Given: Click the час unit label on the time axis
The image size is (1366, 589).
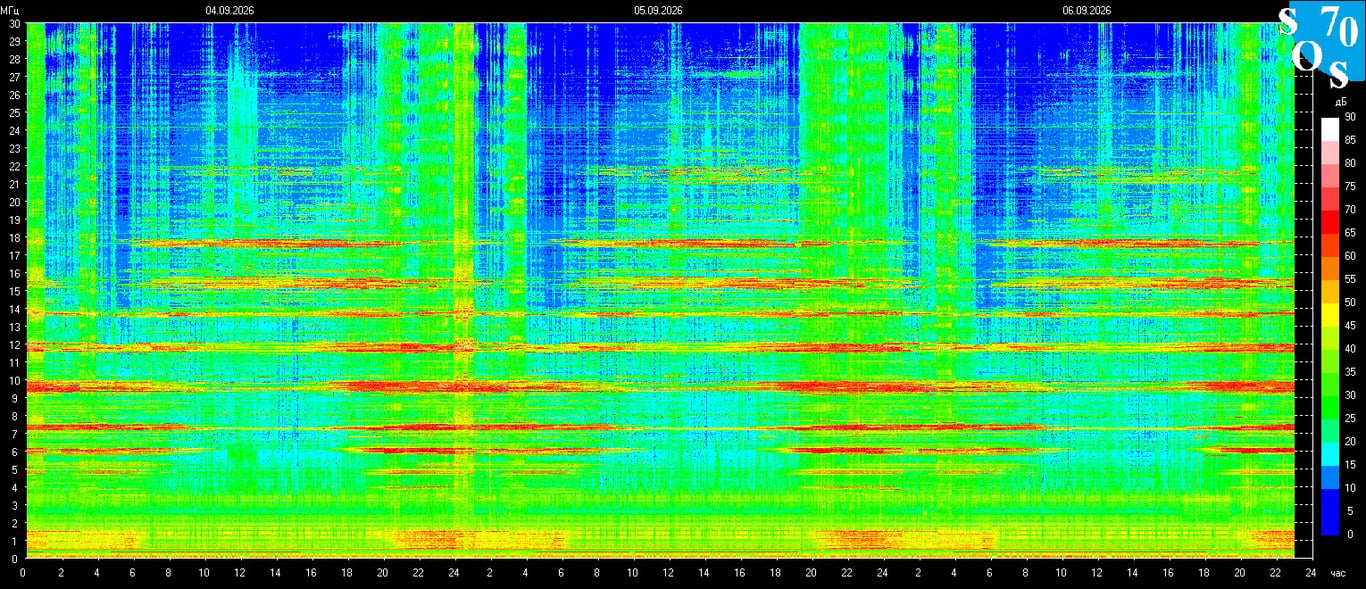Looking at the screenshot, I should point(1339,574).
